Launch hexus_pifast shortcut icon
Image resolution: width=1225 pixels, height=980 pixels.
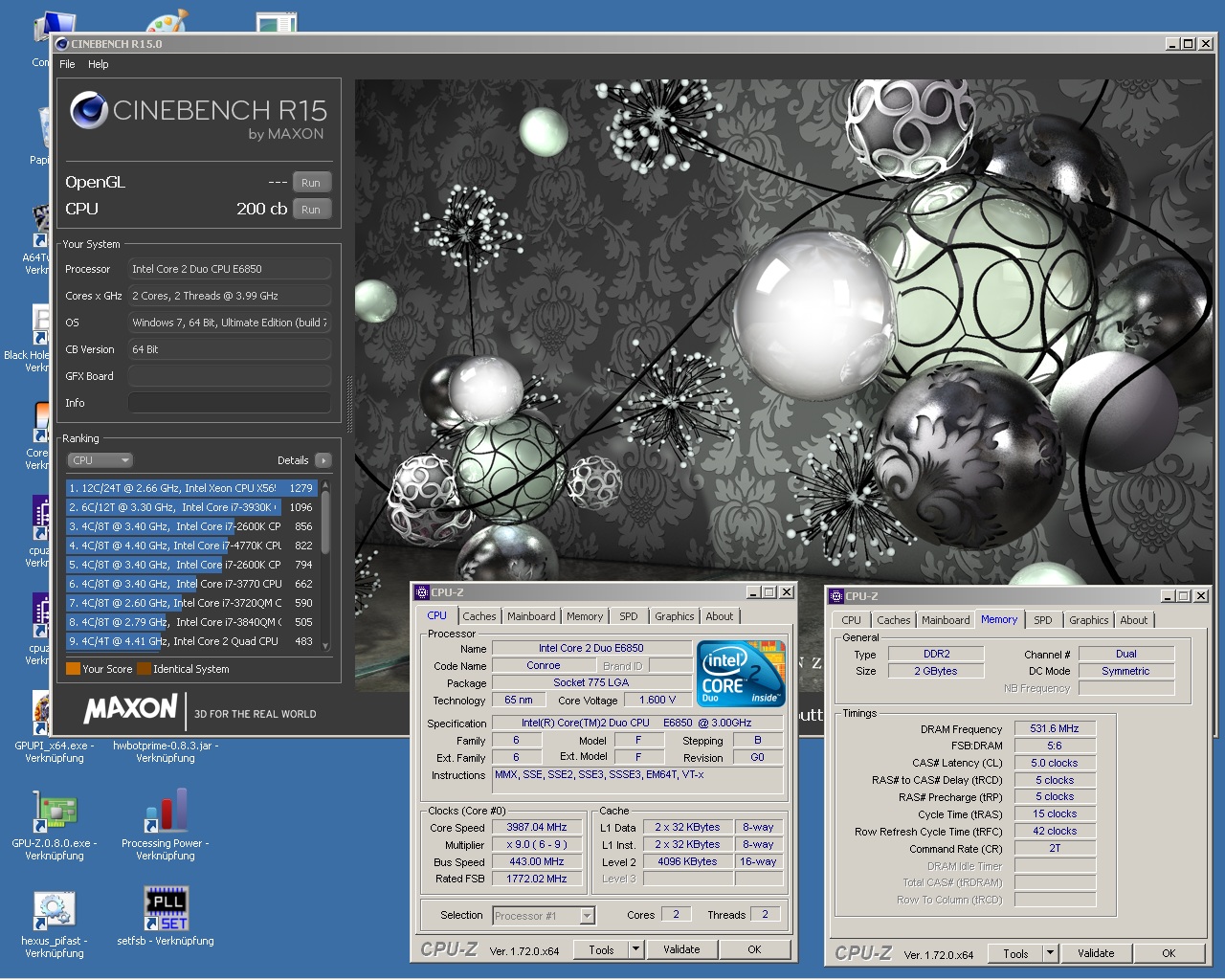tap(55, 910)
